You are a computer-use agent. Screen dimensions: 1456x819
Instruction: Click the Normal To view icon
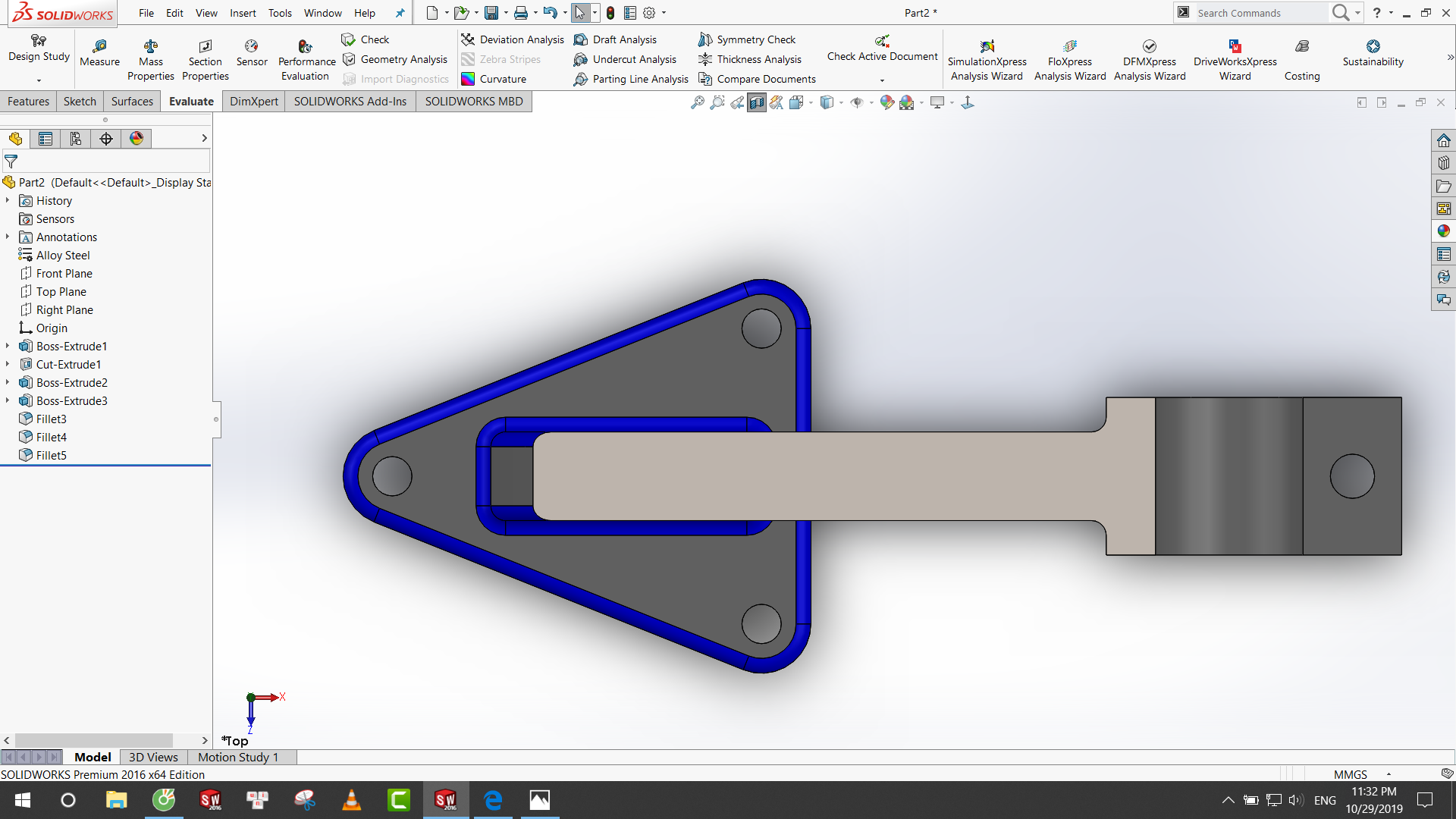968,102
